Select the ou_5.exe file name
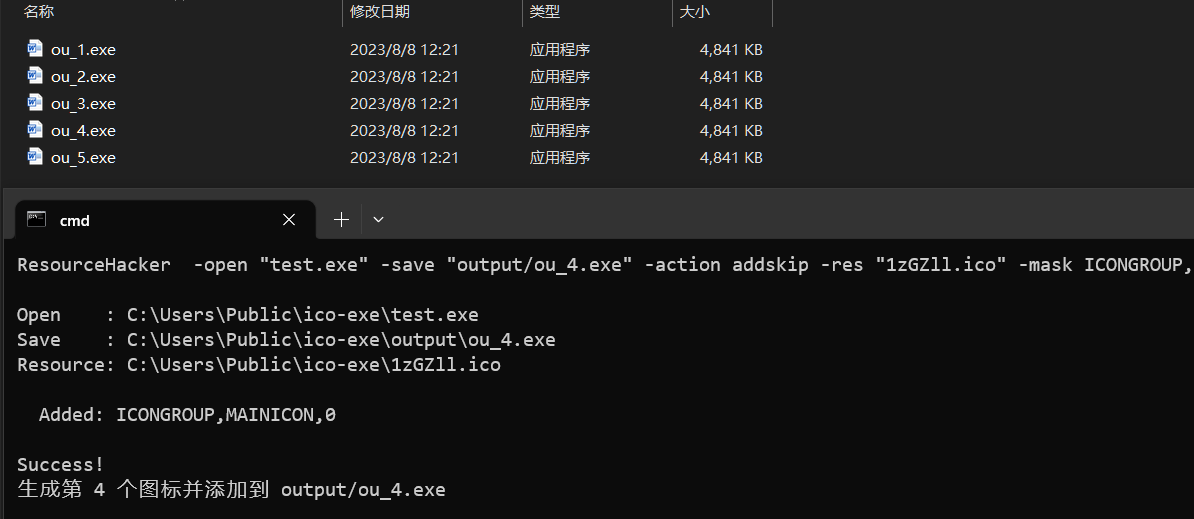The image size is (1194, 519). (x=83, y=157)
